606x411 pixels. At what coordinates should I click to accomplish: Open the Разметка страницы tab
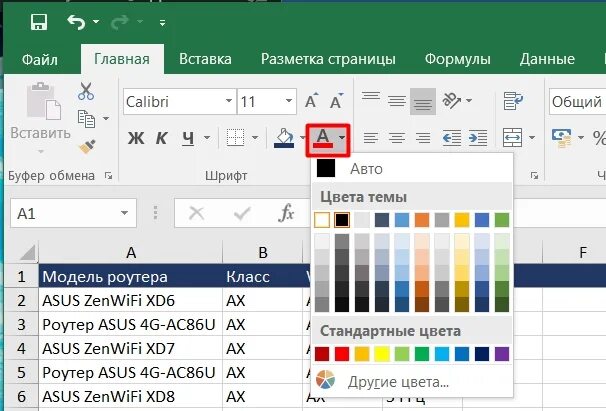pyautogui.click(x=328, y=59)
